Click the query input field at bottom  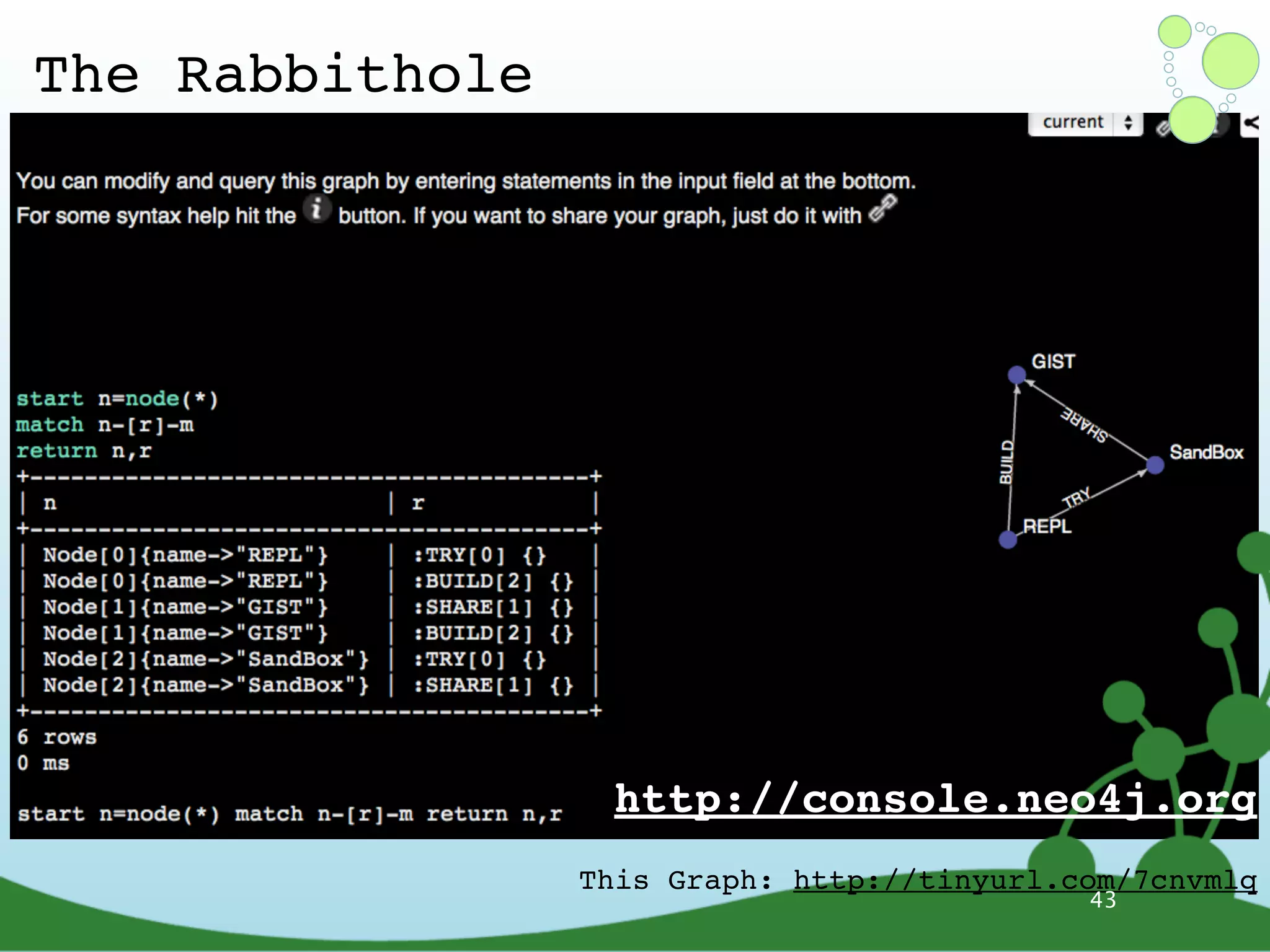point(290,814)
